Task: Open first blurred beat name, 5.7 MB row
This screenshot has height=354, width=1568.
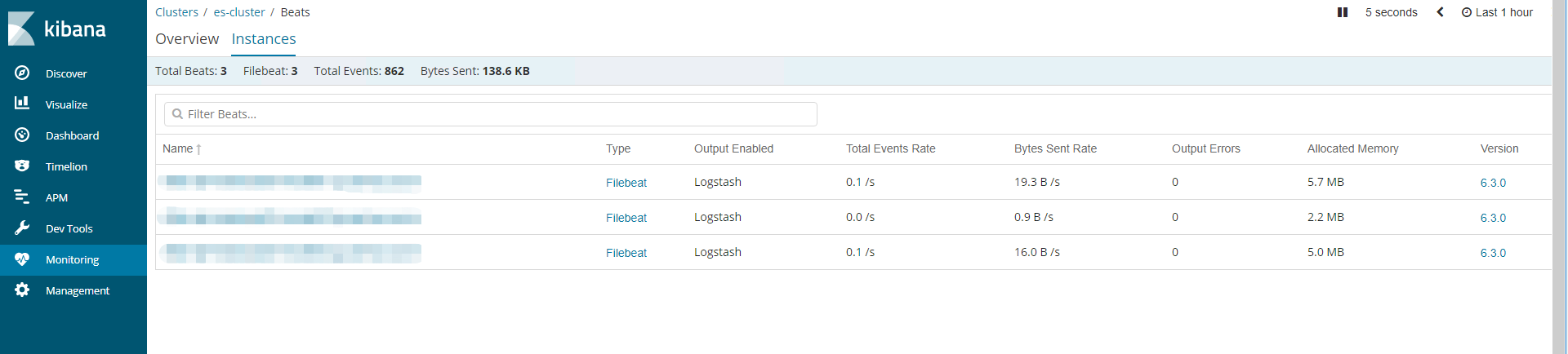Action: [291, 183]
